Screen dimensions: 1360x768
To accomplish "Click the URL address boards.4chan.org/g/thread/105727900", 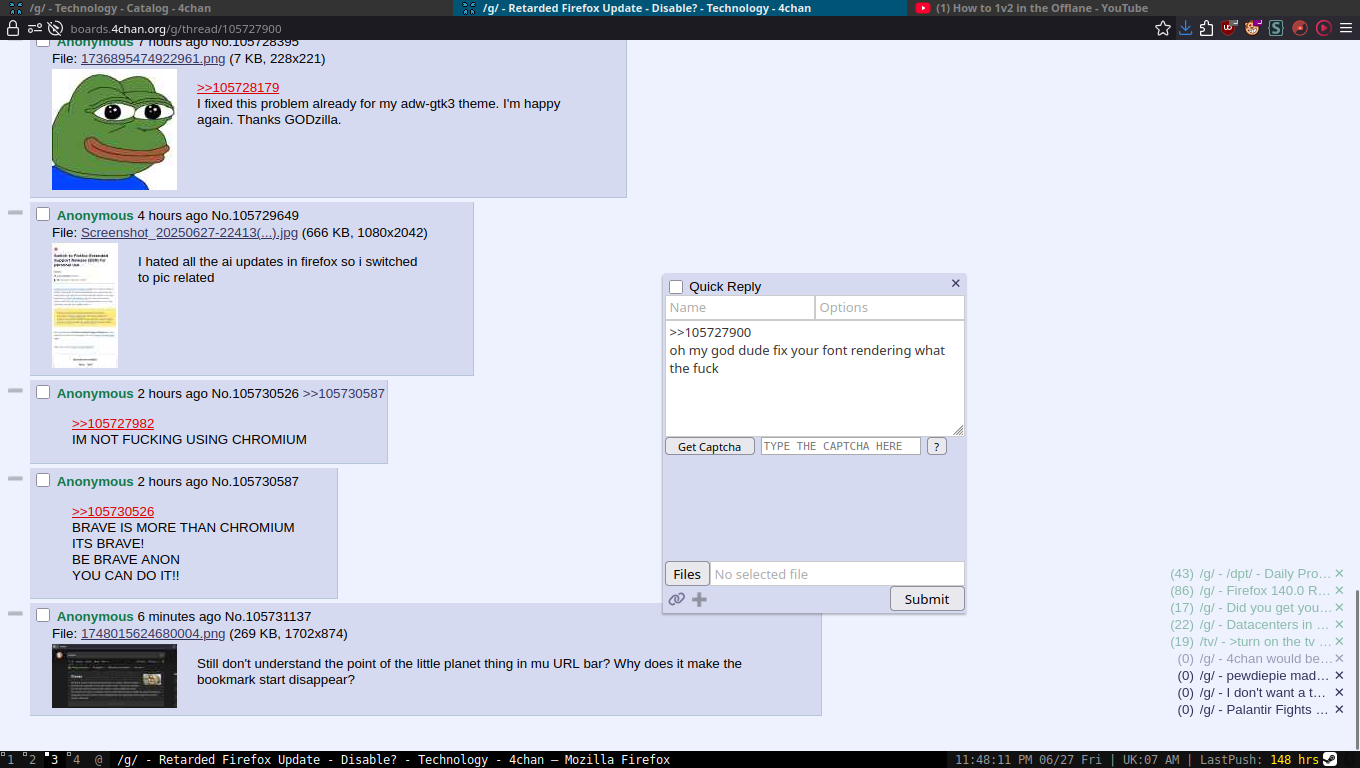I will coord(176,28).
